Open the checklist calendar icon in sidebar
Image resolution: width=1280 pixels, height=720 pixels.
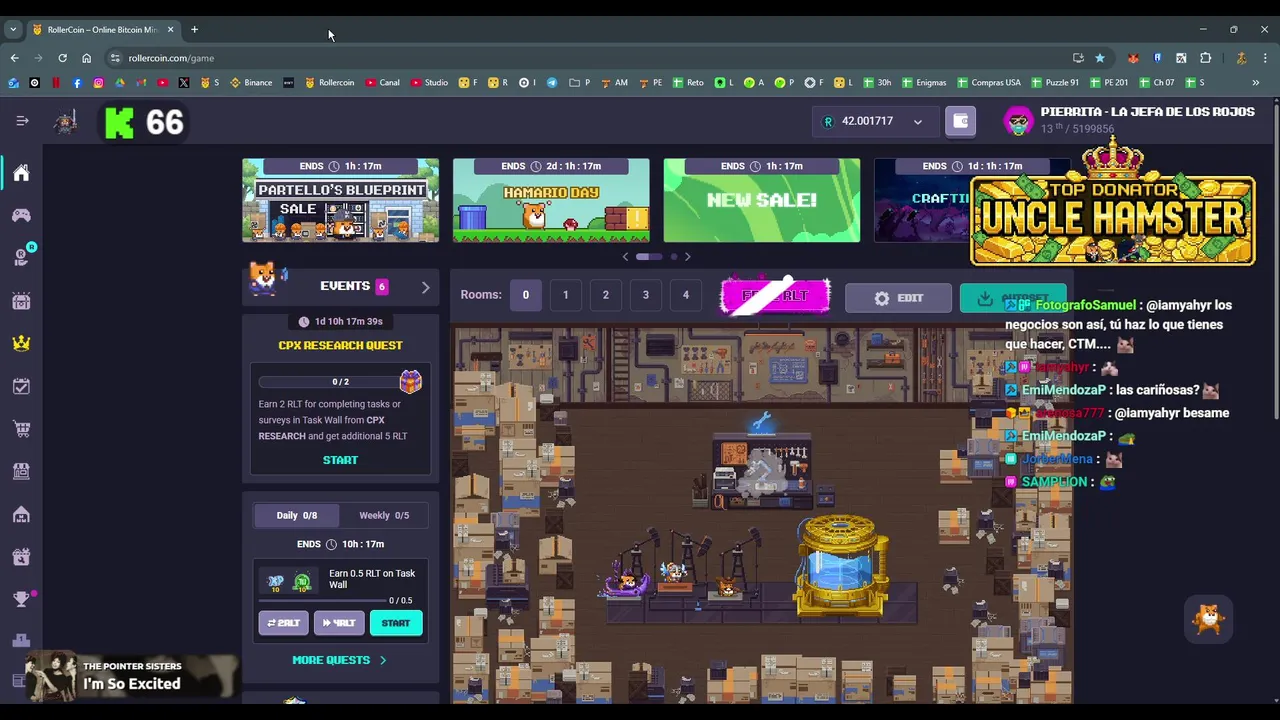[21, 386]
